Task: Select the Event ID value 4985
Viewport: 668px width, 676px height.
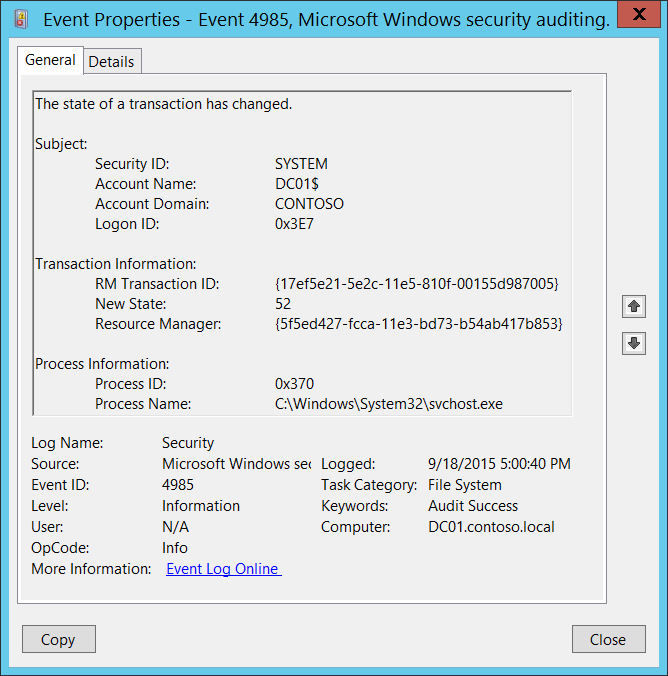Action: (178, 485)
